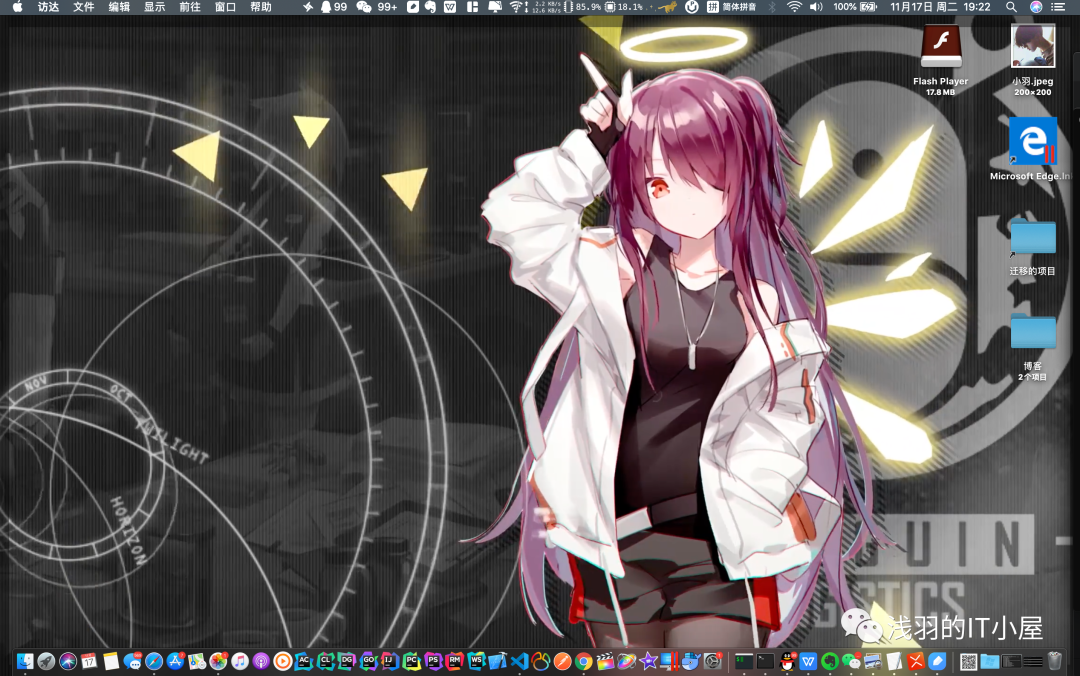
Task: Open WeChat in the Dock
Action: pyautogui.click(x=851, y=662)
